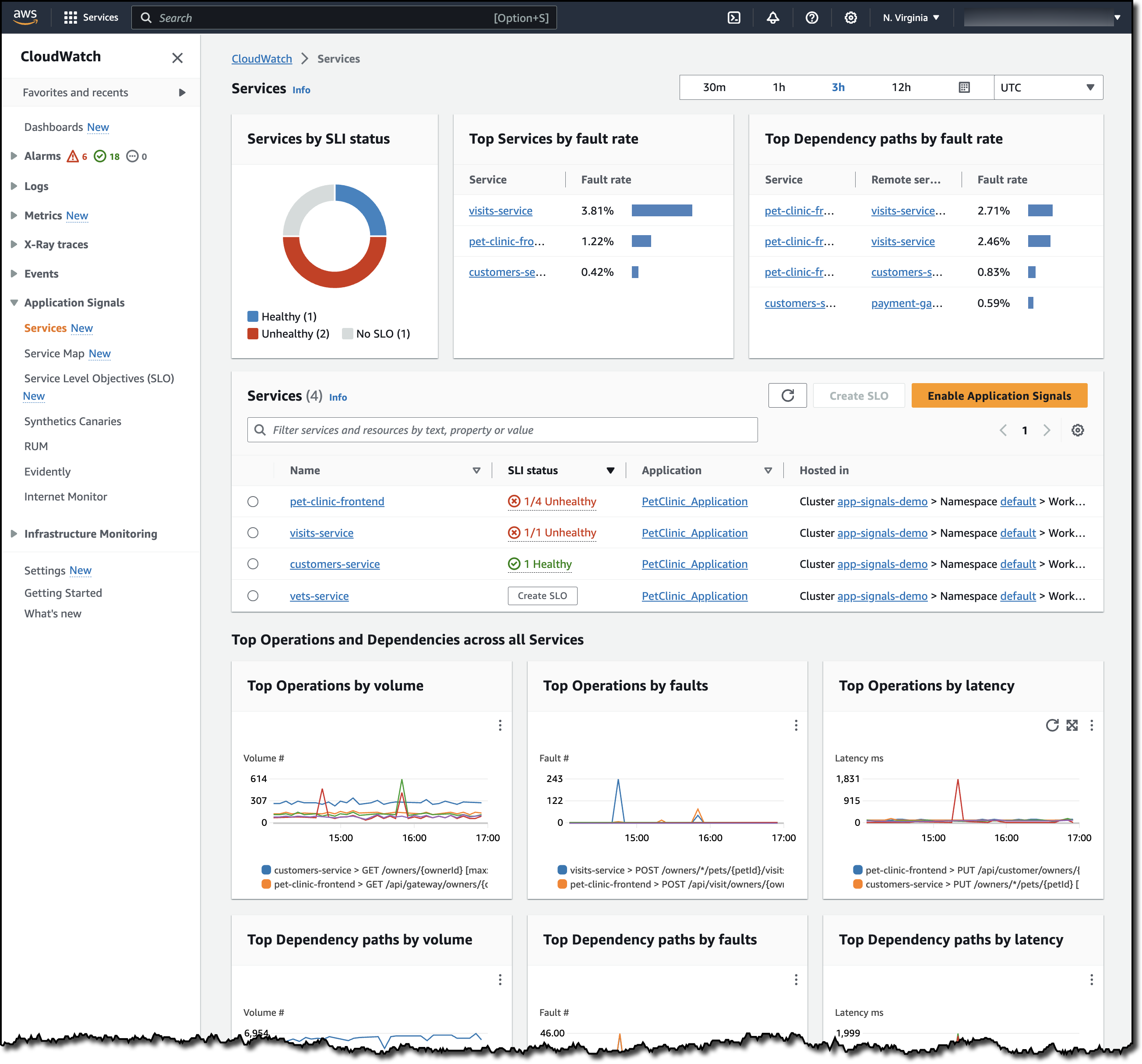The height and width of the screenshot is (1064, 1142).
Task: Expand Top Operations by latency to fullscreen
Action: pos(1072,726)
